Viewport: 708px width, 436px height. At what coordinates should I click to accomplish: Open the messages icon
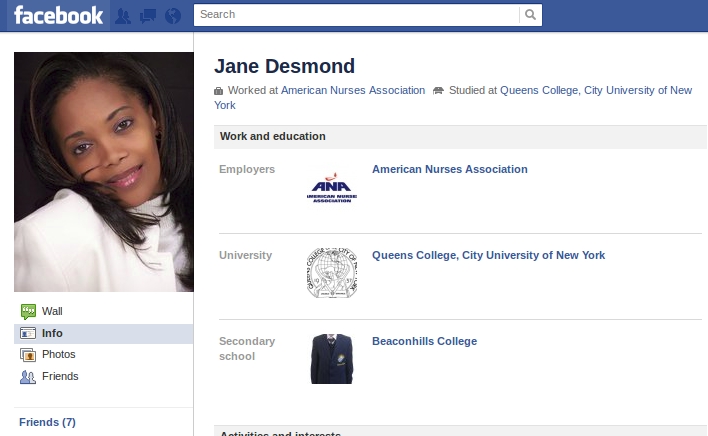(148, 16)
